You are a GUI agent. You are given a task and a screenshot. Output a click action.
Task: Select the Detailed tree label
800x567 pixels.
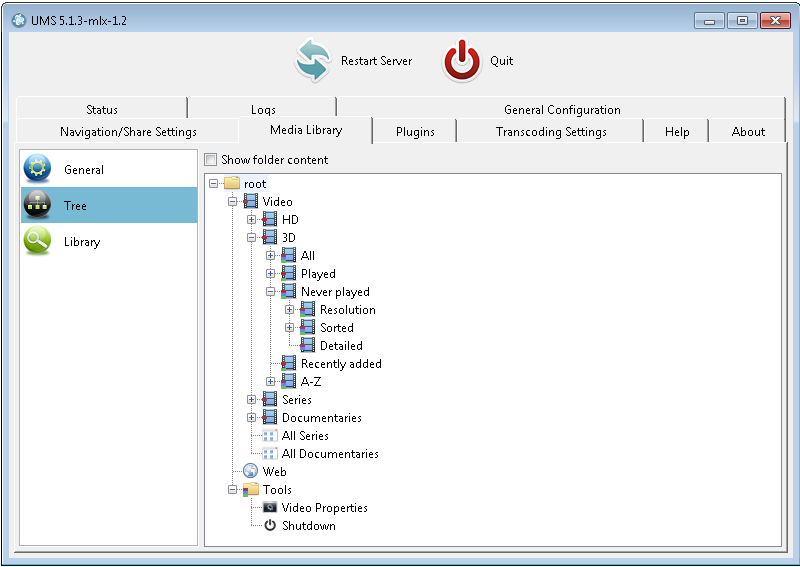point(341,346)
